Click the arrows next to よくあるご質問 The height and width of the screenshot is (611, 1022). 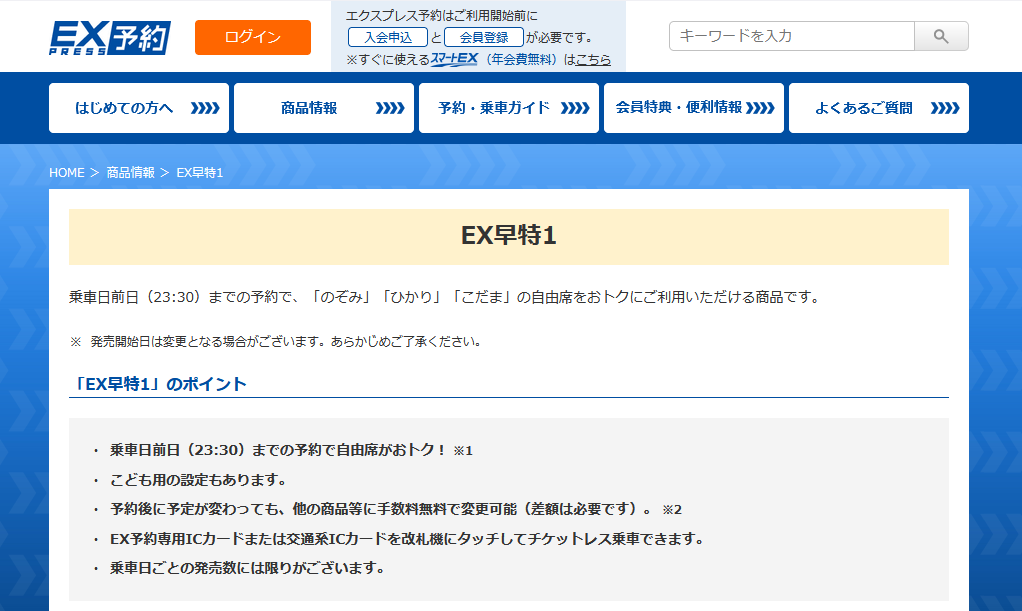click(945, 108)
